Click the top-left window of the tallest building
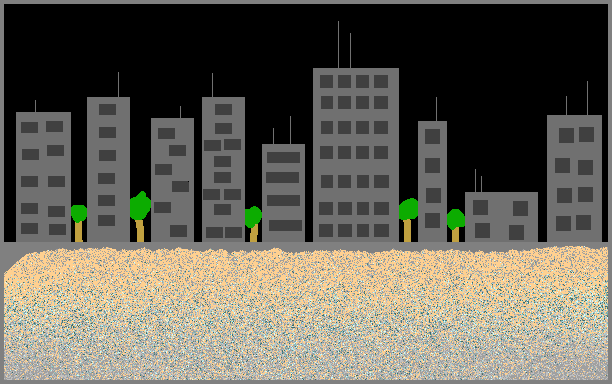The width and height of the screenshot is (612, 384). (327, 82)
